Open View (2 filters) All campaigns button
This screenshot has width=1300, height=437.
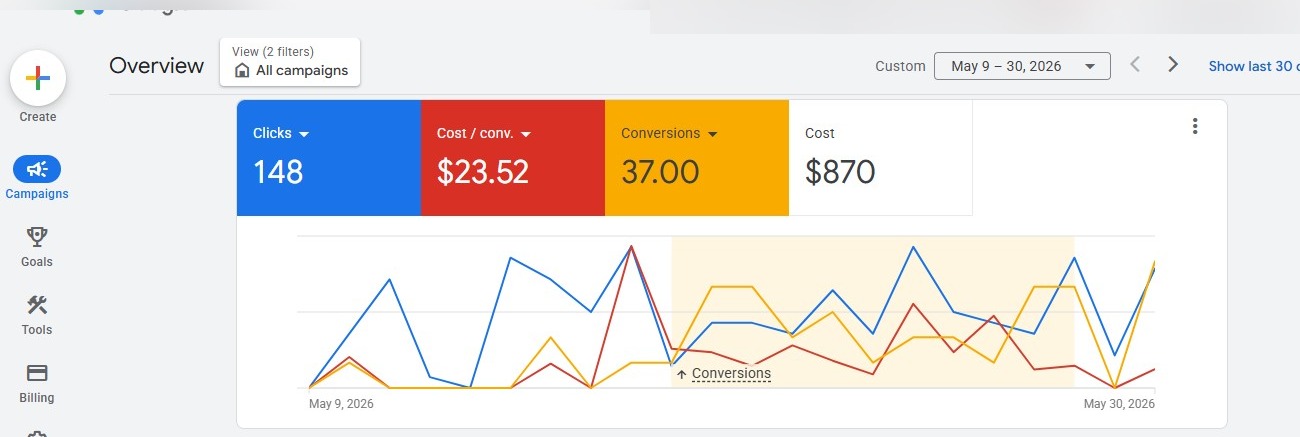(x=290, y=62)
